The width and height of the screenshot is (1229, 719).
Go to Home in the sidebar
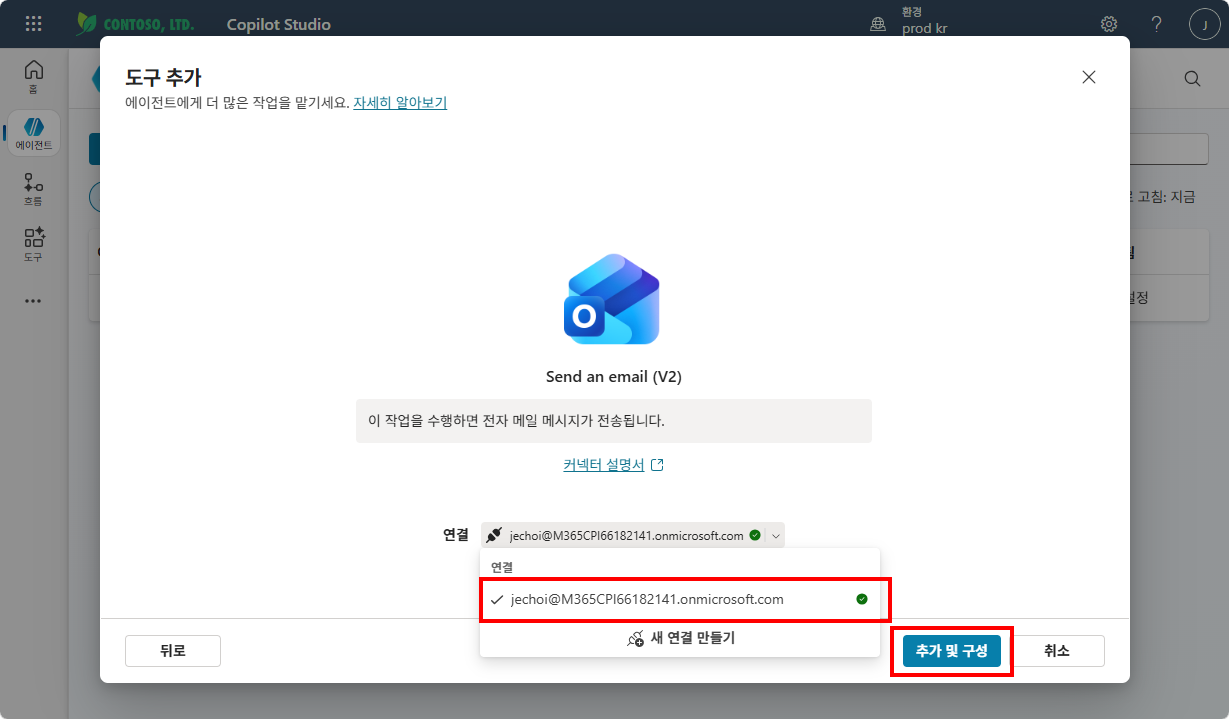tap(34, 76)
